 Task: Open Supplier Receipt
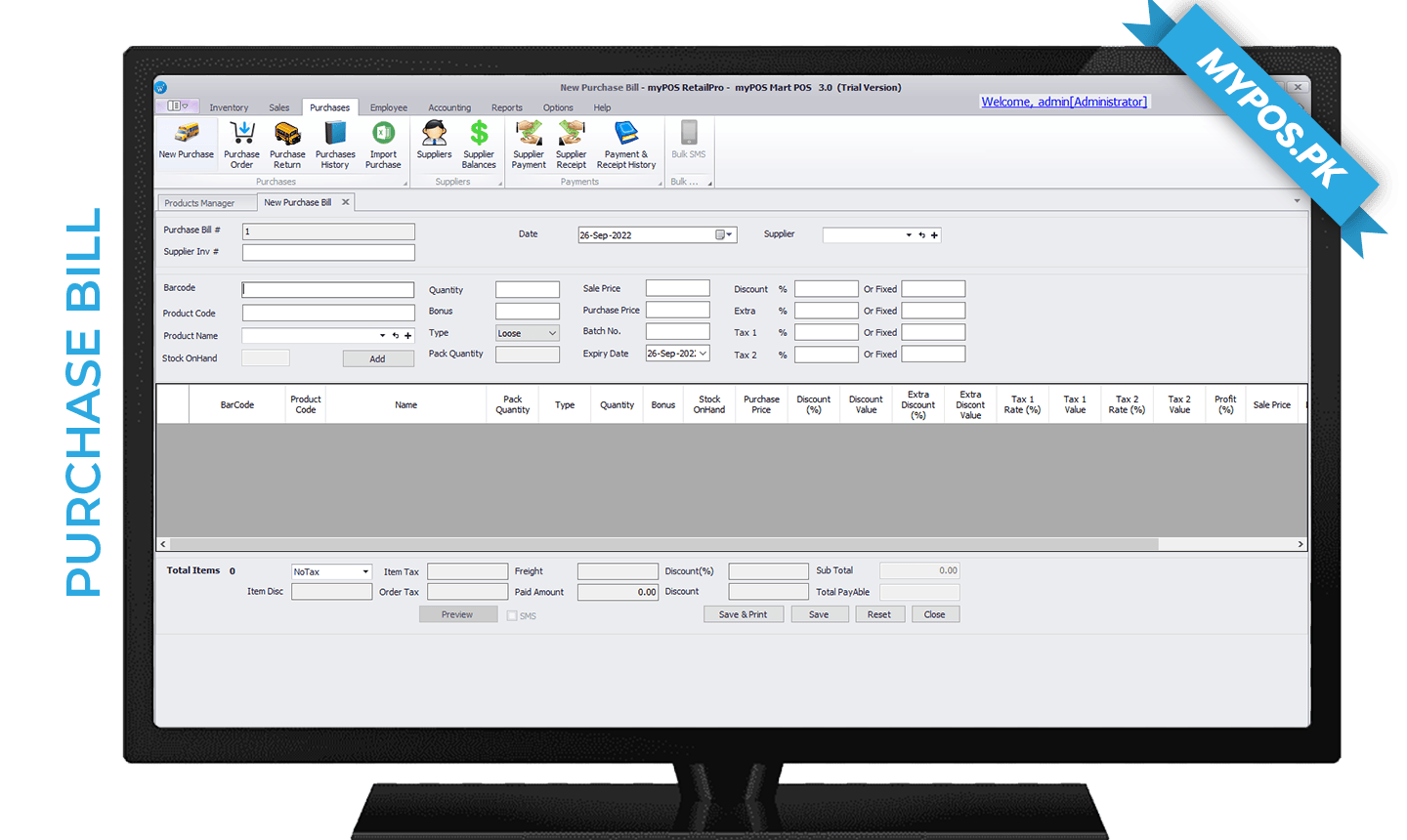(572, 145)
